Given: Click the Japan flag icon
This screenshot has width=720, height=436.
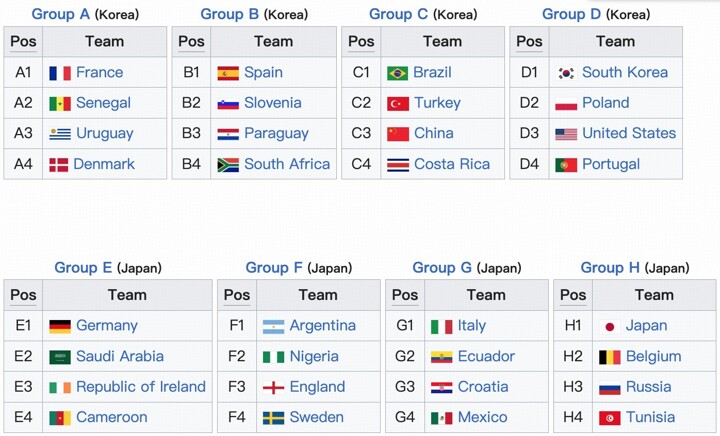Looking at the screenshot, I should coord(609,326).
